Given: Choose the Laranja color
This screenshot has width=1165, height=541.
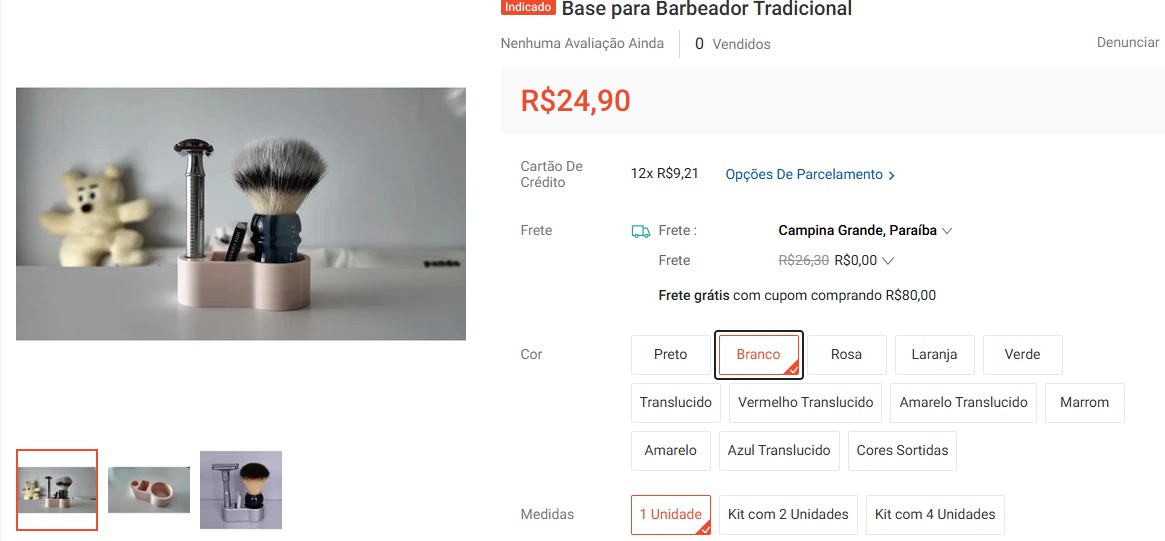Looking at the screenshot, I should pyautogui.click(x=935, y=354).
